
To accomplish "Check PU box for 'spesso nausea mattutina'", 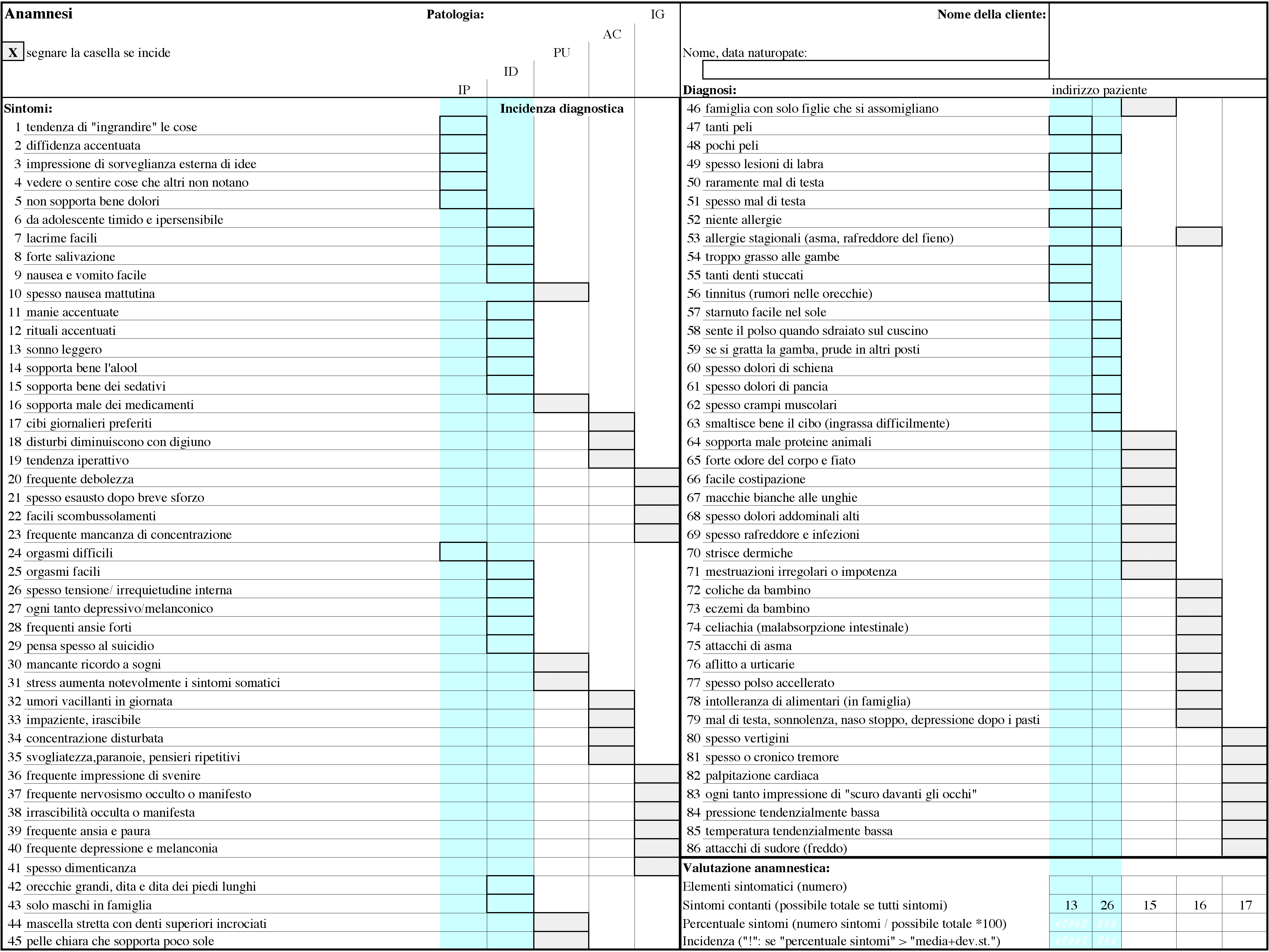I will (561, 293).
